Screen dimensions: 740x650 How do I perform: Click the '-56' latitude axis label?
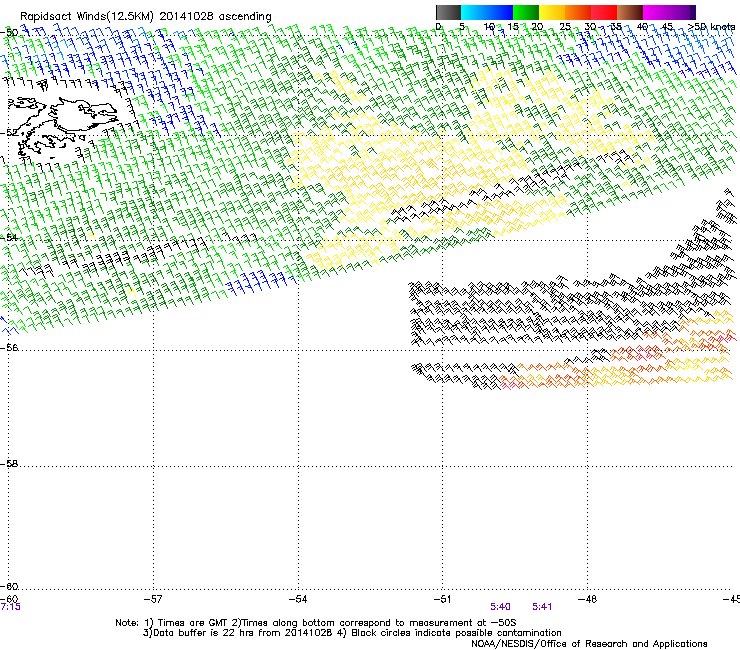coord(9,348)
